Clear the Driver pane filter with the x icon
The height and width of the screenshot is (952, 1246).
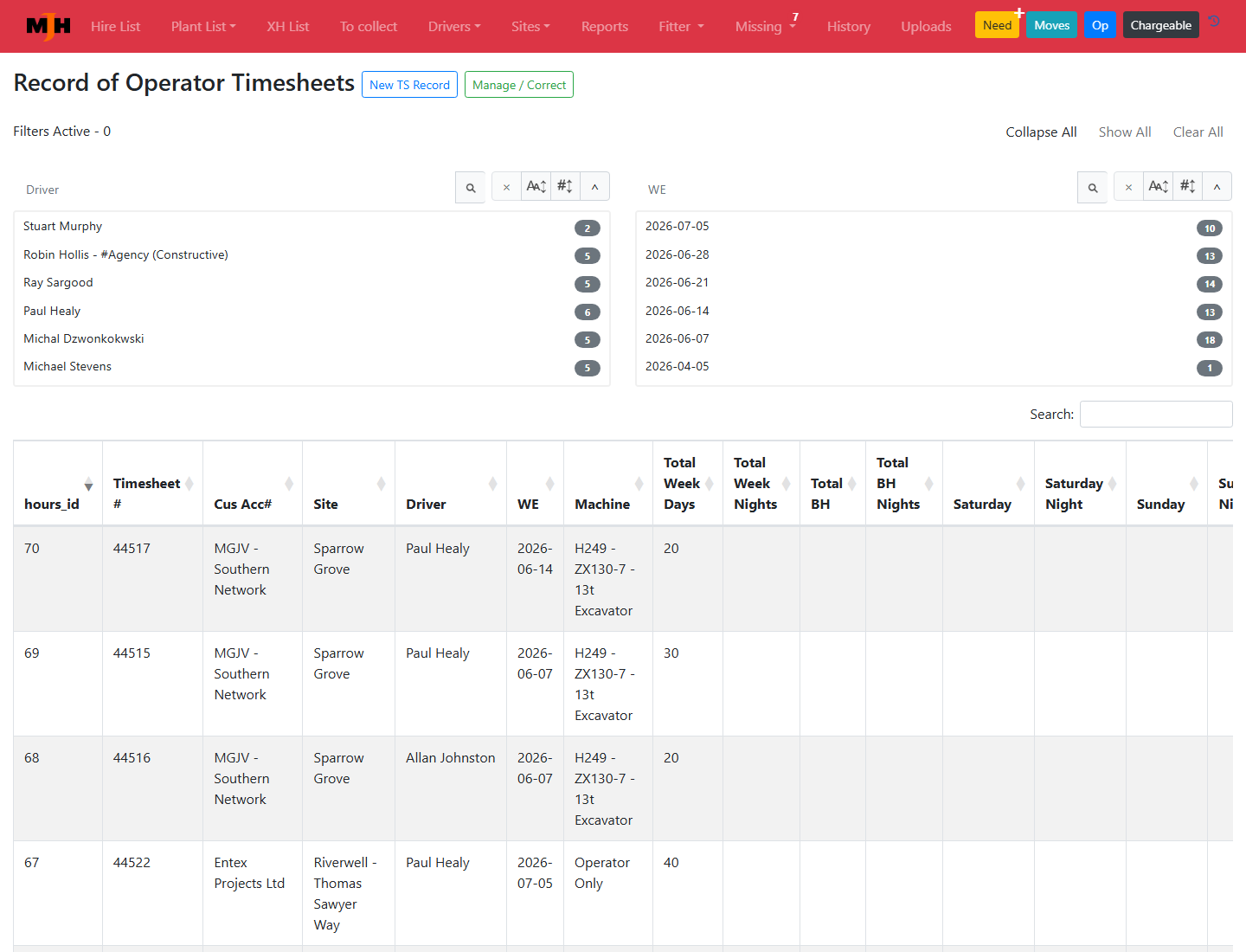(x=507, y=187)
